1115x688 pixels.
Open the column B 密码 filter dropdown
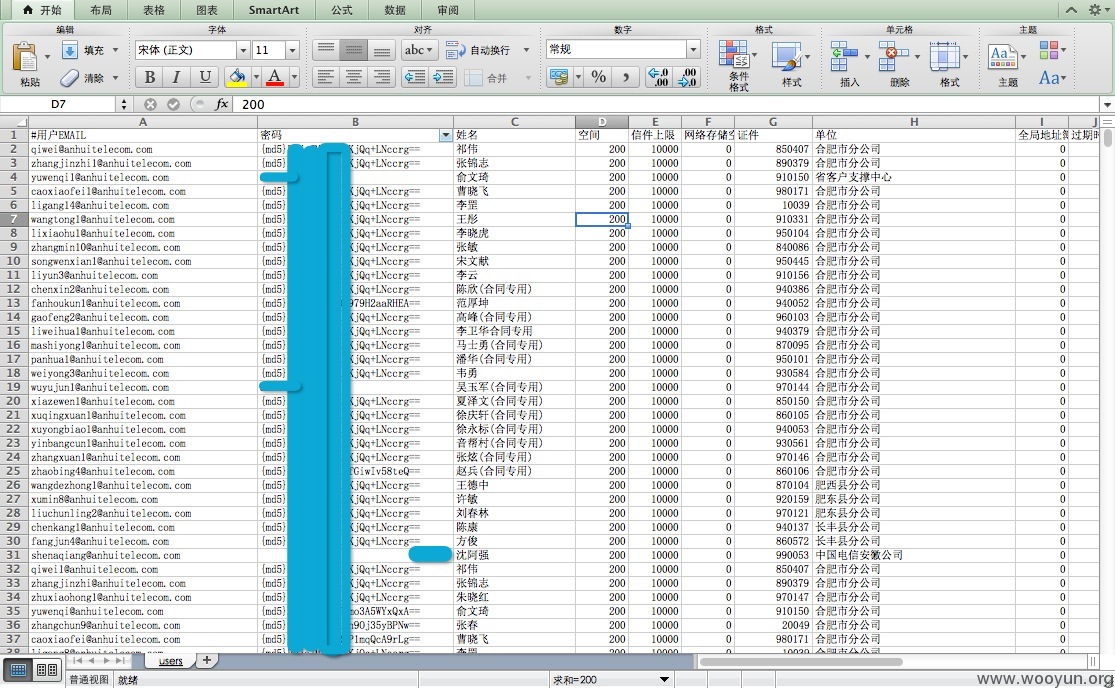(445, 135)
